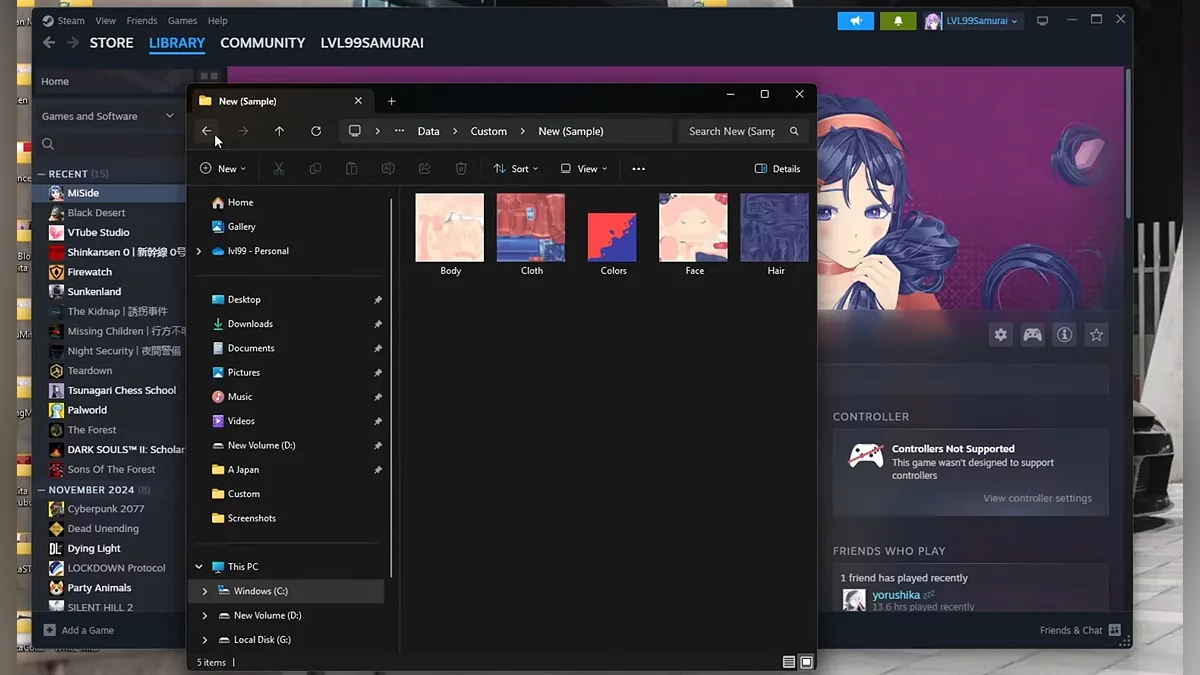This screenshot has width=1200, height=675.
Task: Click the Copy icon in Explorer toolbar
Action: [315, 169]
